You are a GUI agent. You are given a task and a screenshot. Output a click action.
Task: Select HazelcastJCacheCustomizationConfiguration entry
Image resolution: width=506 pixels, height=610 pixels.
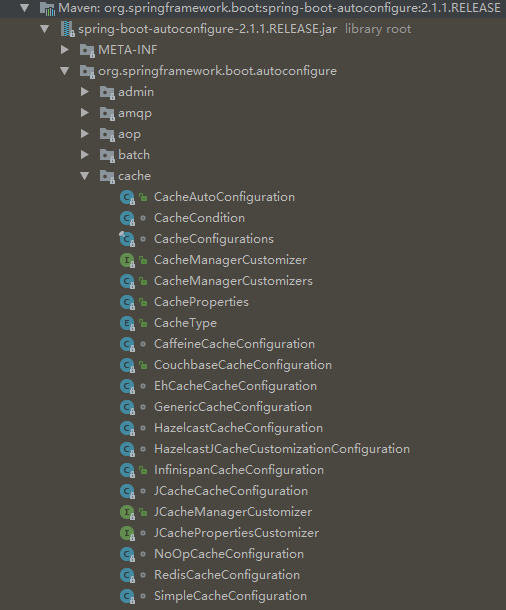(282, 449)
